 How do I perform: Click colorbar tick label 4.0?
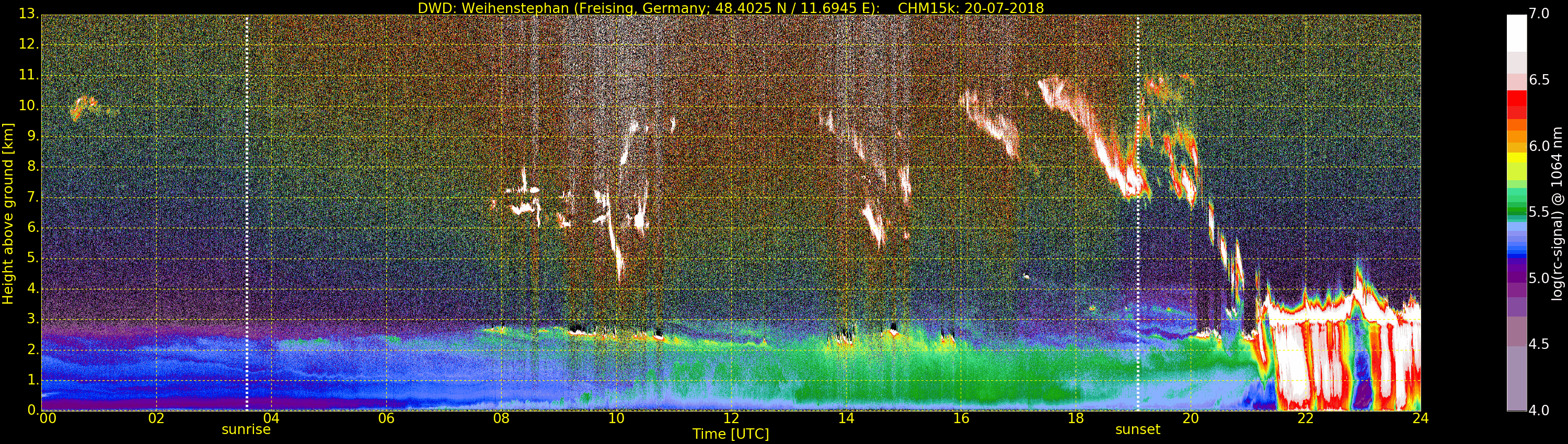tap(1539, 411)
